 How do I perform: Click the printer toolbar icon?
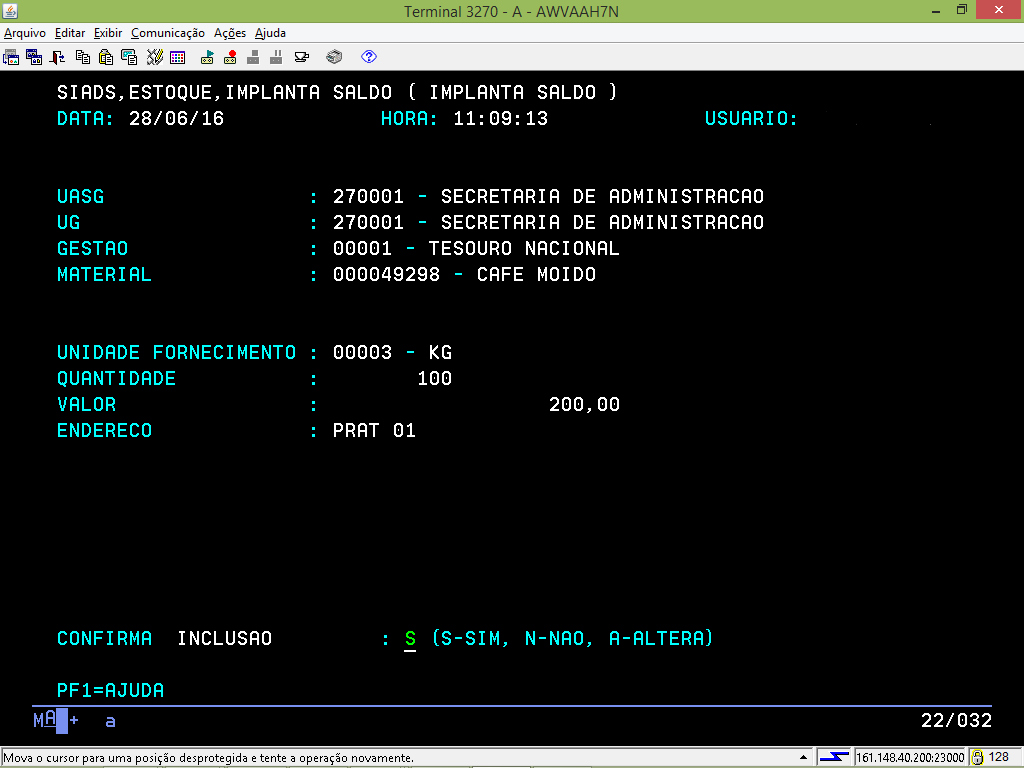334,57
